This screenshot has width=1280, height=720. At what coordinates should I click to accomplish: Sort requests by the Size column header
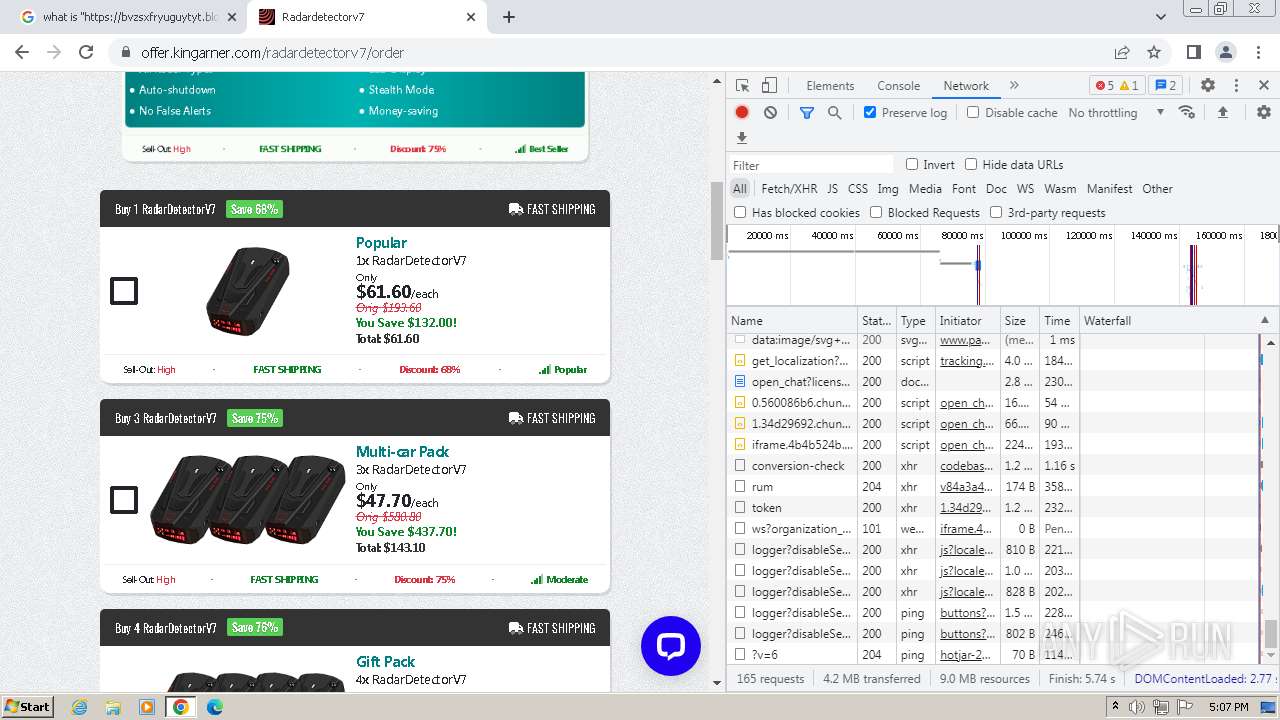click(x=1019, y=320)
